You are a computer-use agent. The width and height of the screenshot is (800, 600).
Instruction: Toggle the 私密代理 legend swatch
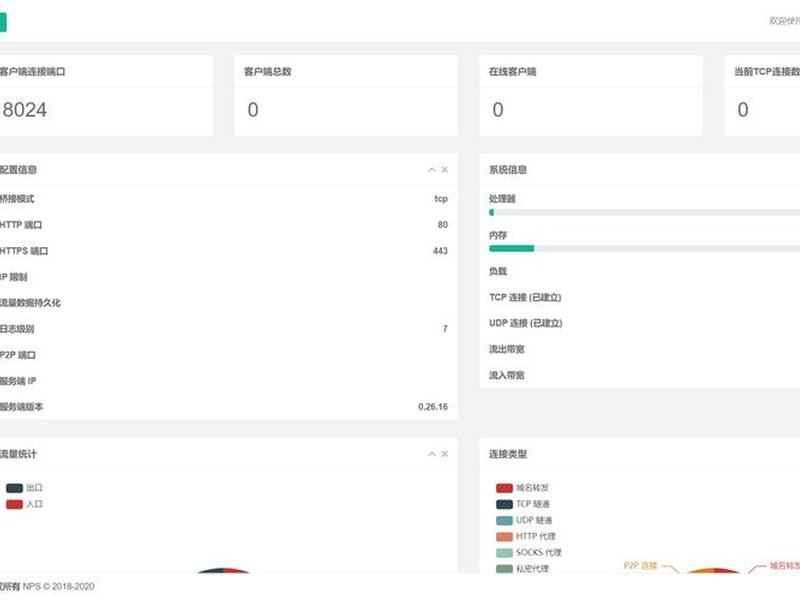tap(504, 569)
